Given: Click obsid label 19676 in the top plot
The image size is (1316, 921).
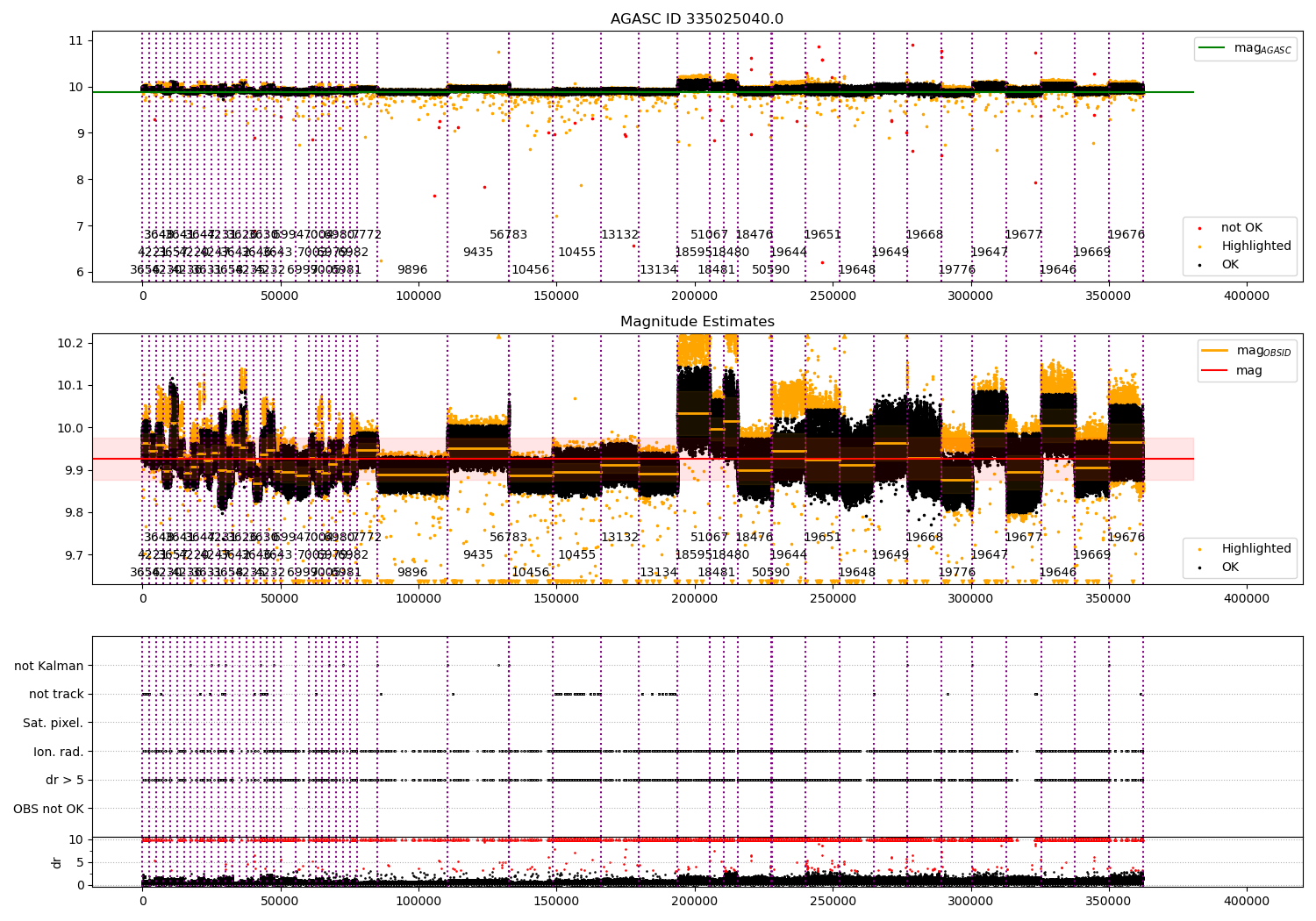Looking at the screenshot, I should tap(1126, 235).
